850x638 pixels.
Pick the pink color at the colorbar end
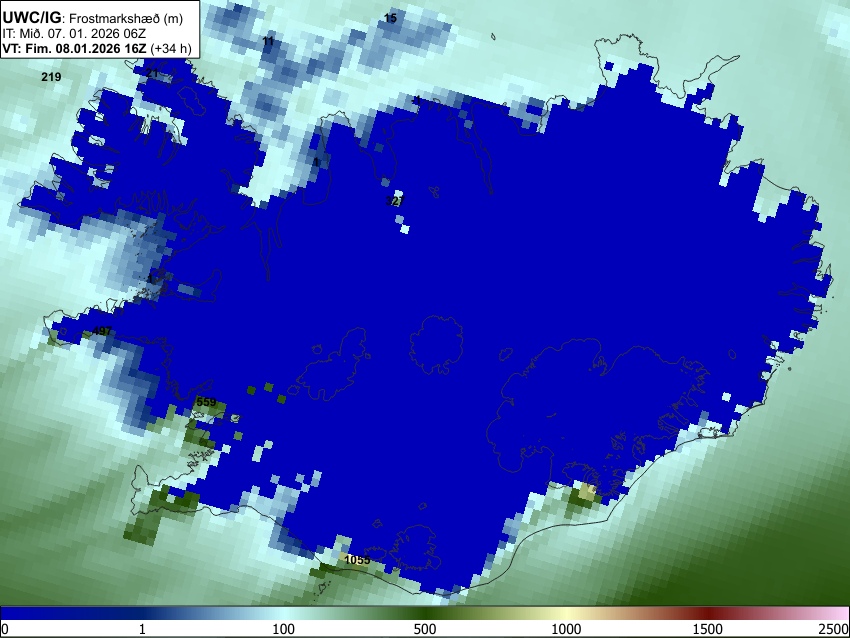[843, 614]
